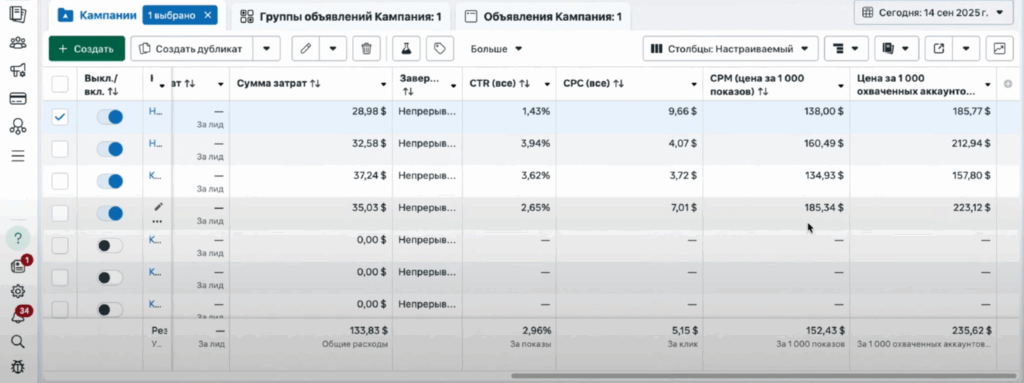Image resolution: width=1024 pixels, height=383 pixels.
Task: Clear the 1 выбрано selection chip
Action: [x=208, y=15]
